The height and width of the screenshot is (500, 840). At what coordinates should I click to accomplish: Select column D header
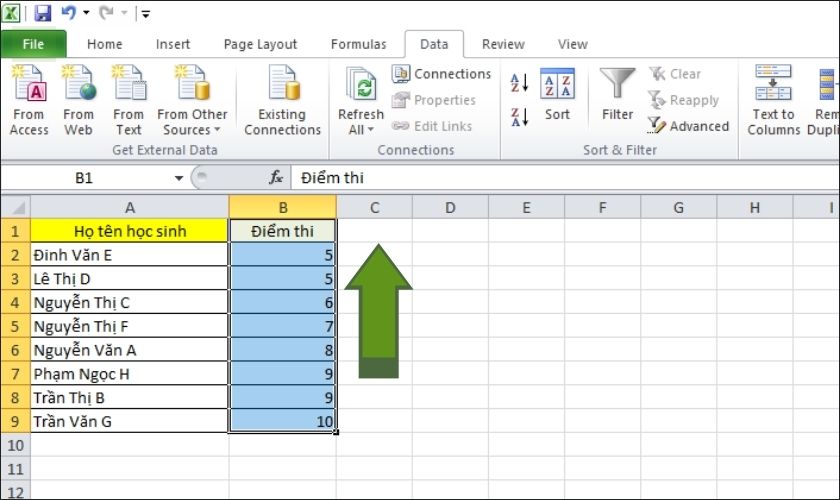point(450,207)
